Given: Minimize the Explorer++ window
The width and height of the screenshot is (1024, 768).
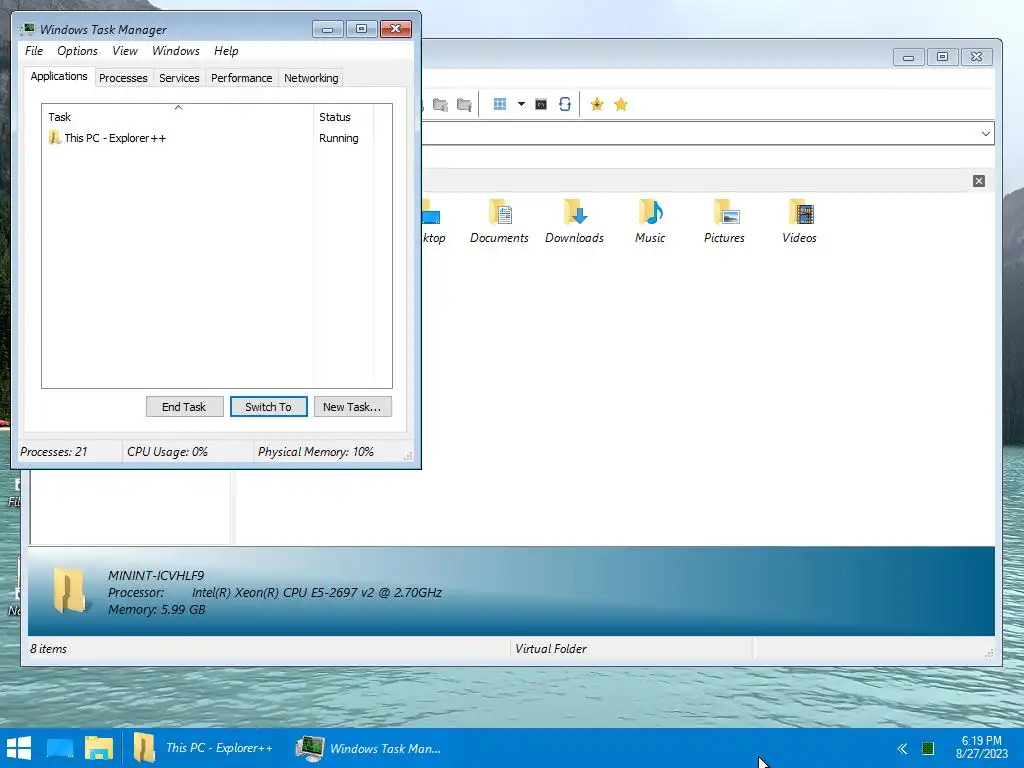Looking at the screenshot, I should coord(908,57).
